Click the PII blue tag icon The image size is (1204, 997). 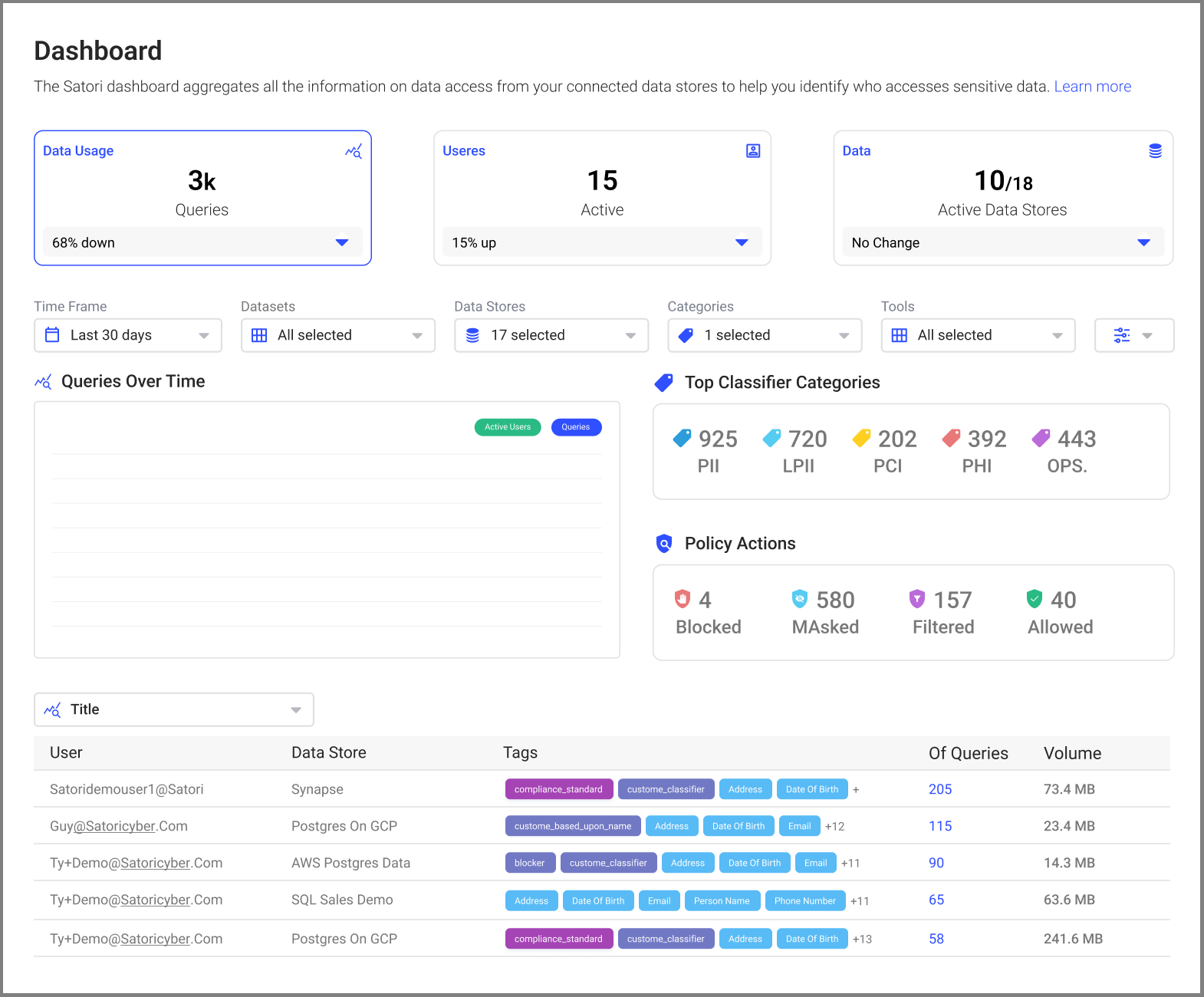[x=682, y=438]
